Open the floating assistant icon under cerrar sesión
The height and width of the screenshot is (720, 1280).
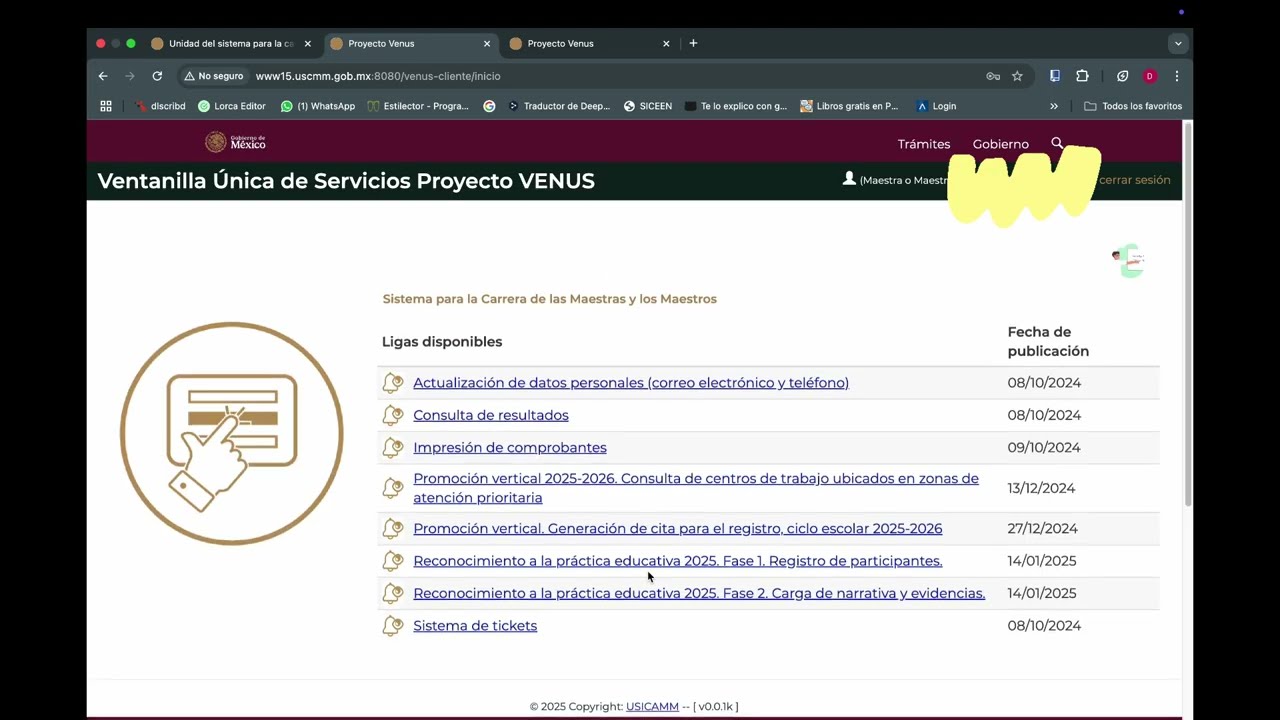click(x=1129, y=260)
